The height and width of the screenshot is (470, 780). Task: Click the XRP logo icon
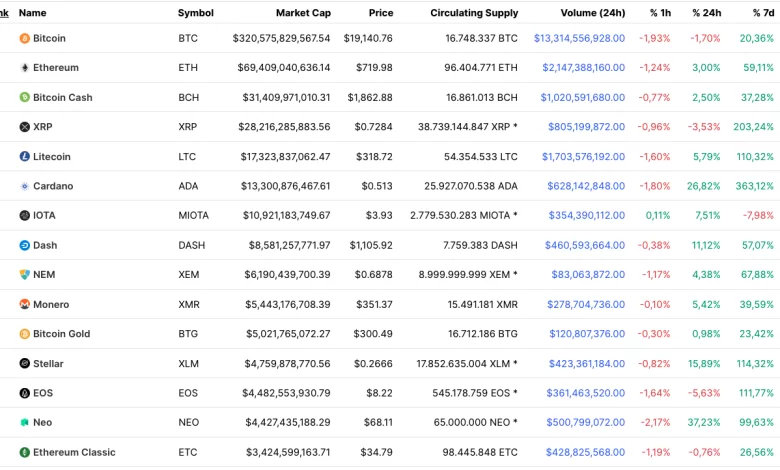25,127
